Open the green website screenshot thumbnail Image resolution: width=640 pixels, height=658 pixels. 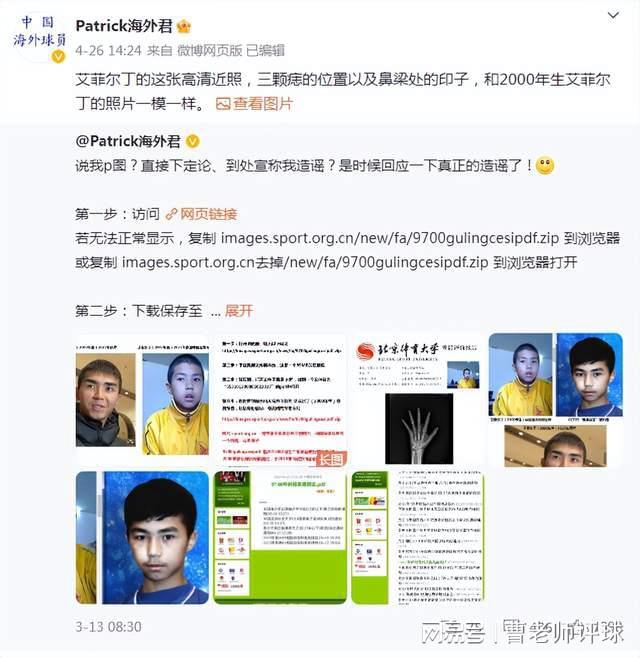pos(280,538)
